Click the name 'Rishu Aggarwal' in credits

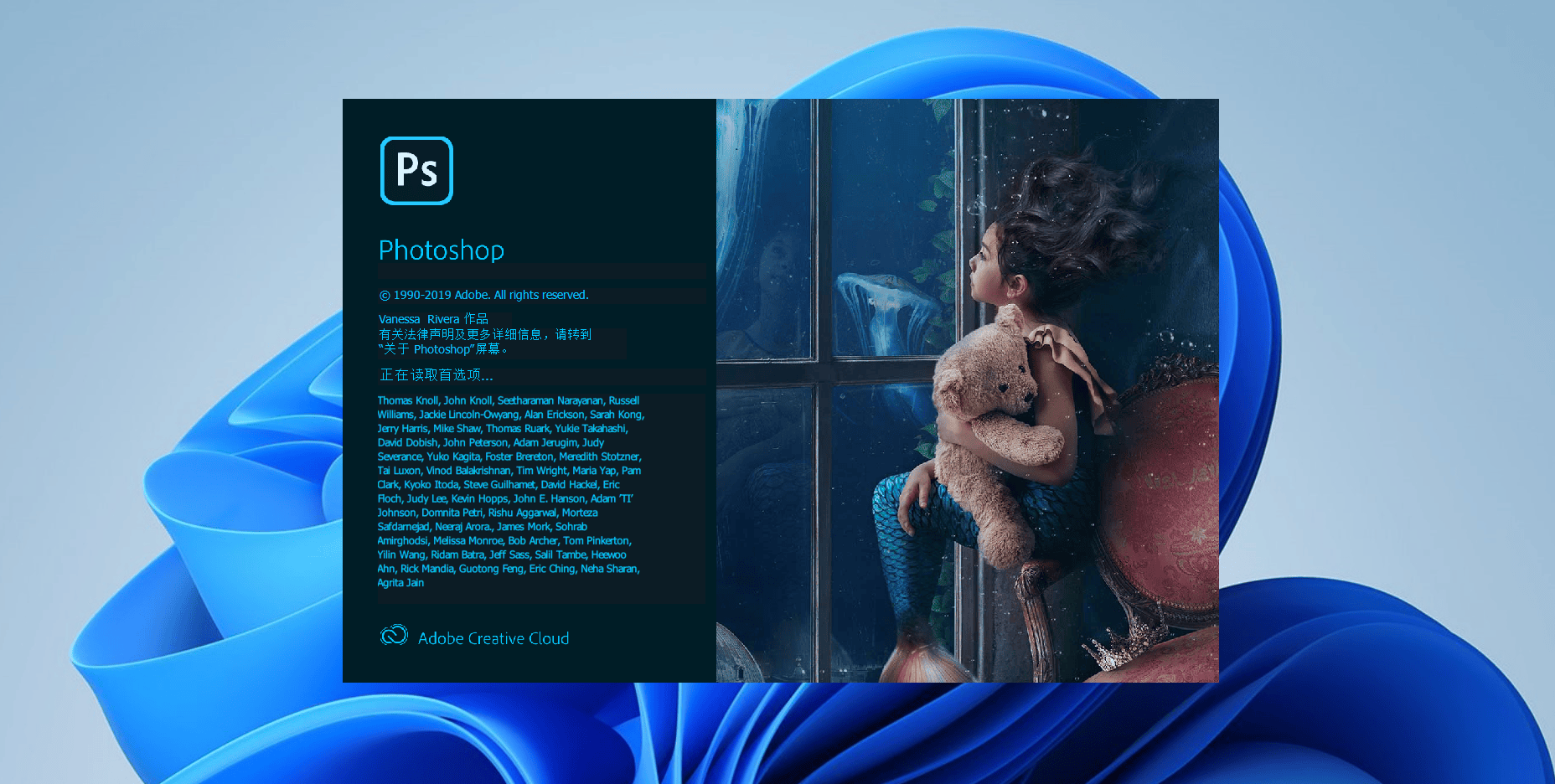522,513
